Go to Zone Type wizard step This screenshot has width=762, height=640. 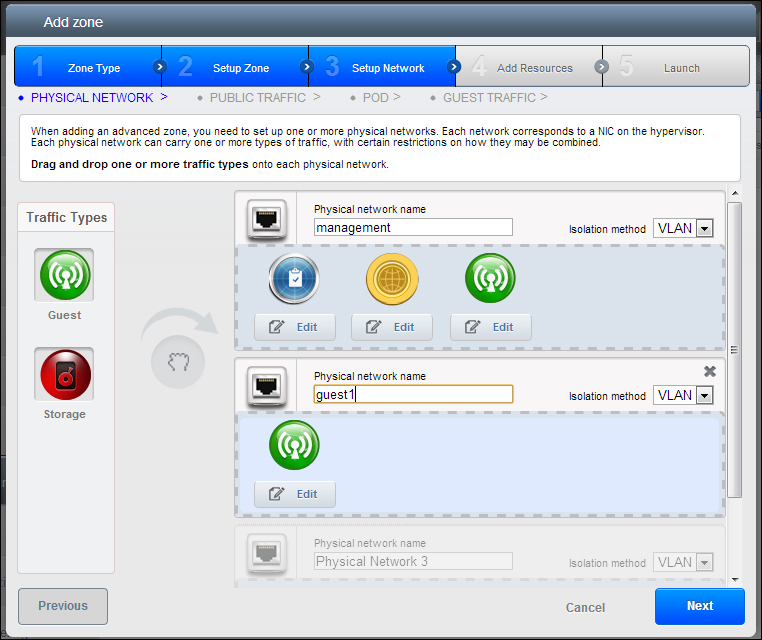point(88,68)
